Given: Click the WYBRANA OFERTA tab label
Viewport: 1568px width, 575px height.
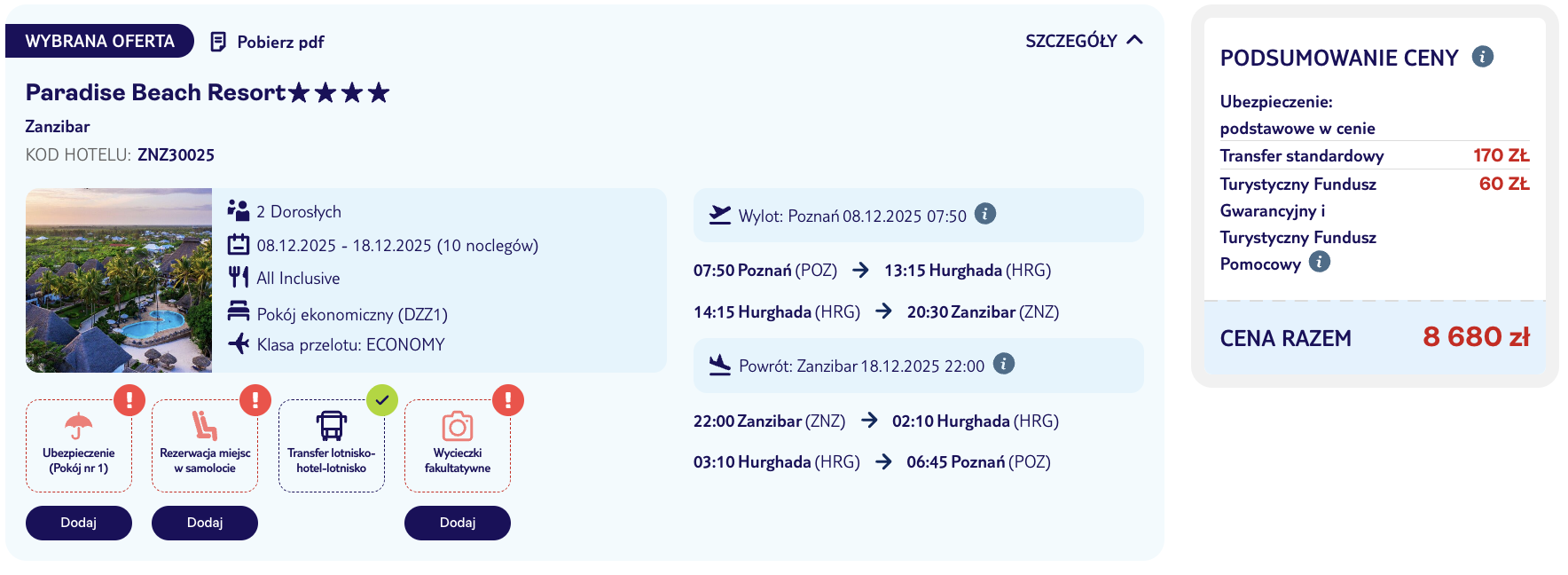Looking at the screenshot, I should [x=99, y=42].
